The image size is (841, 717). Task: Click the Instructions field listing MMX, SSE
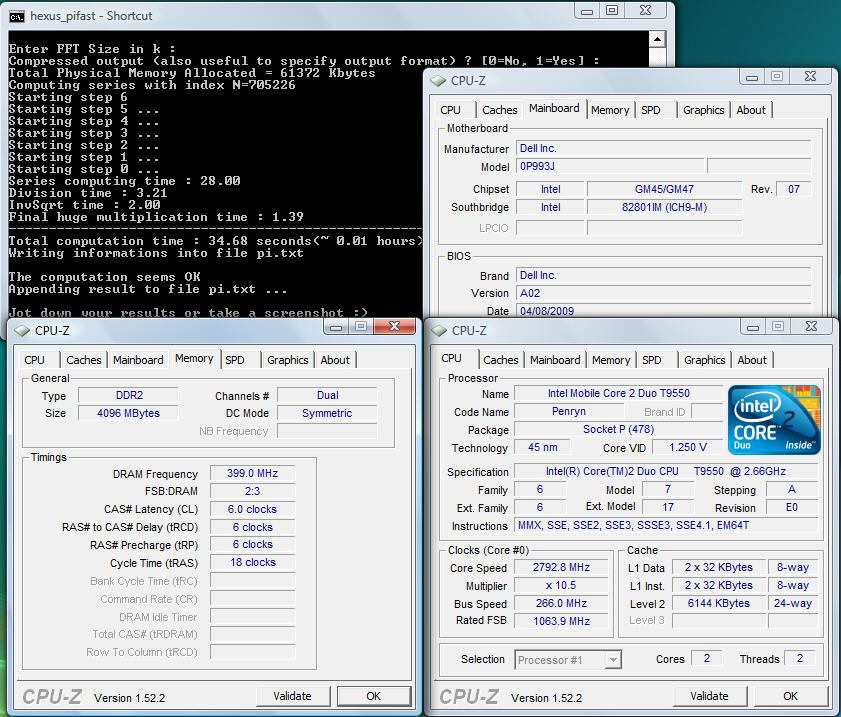[x=666, y=525]
